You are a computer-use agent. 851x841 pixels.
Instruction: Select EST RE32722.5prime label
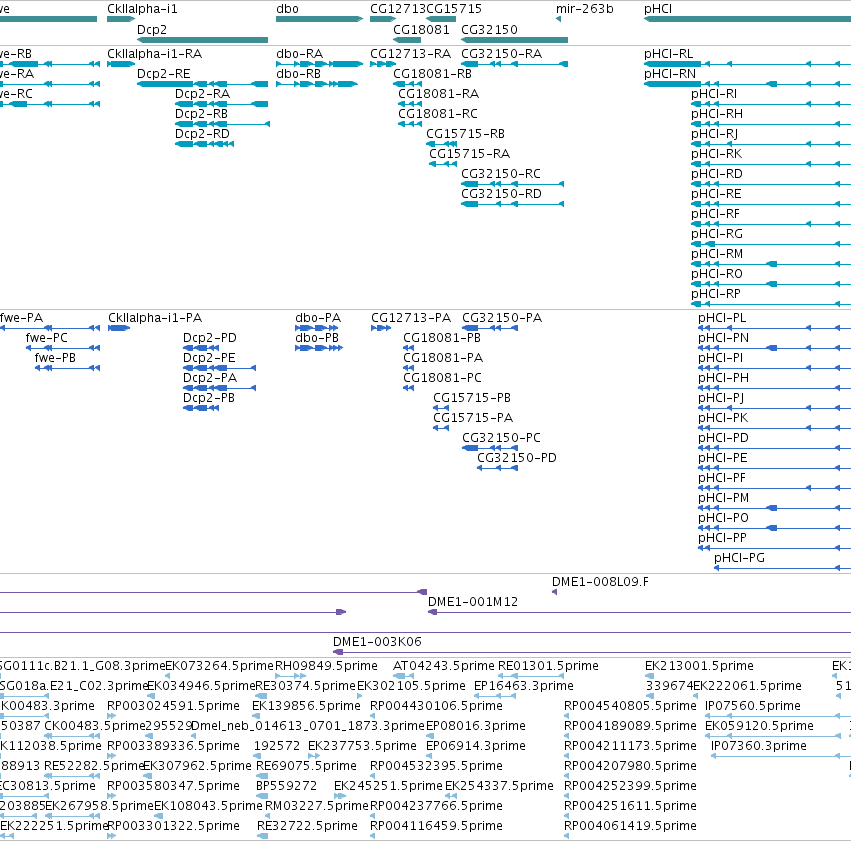pyautogui.click(x=307, y=826)
